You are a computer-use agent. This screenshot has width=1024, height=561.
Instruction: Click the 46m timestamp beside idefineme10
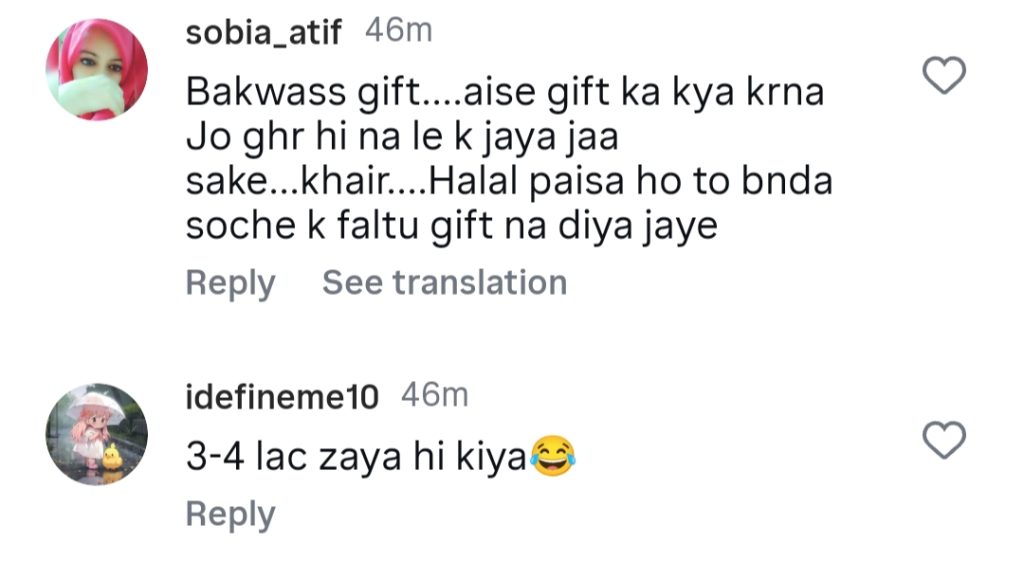point(434,396)
